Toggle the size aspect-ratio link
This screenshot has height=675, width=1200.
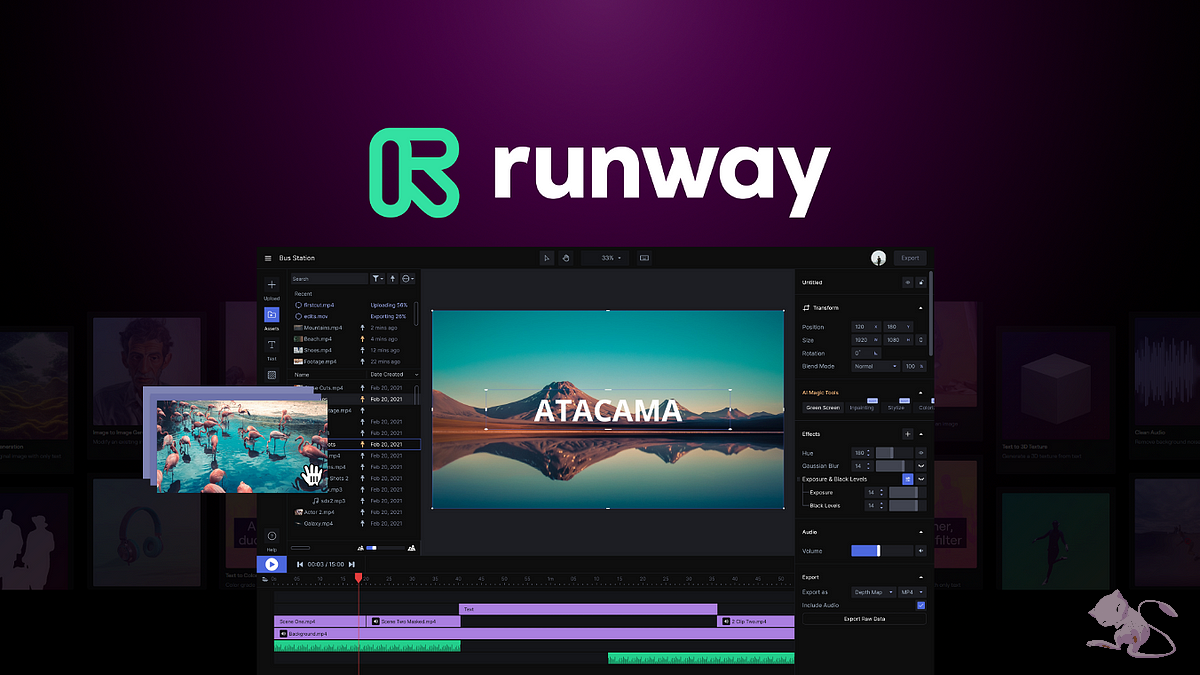coord(921,340)
